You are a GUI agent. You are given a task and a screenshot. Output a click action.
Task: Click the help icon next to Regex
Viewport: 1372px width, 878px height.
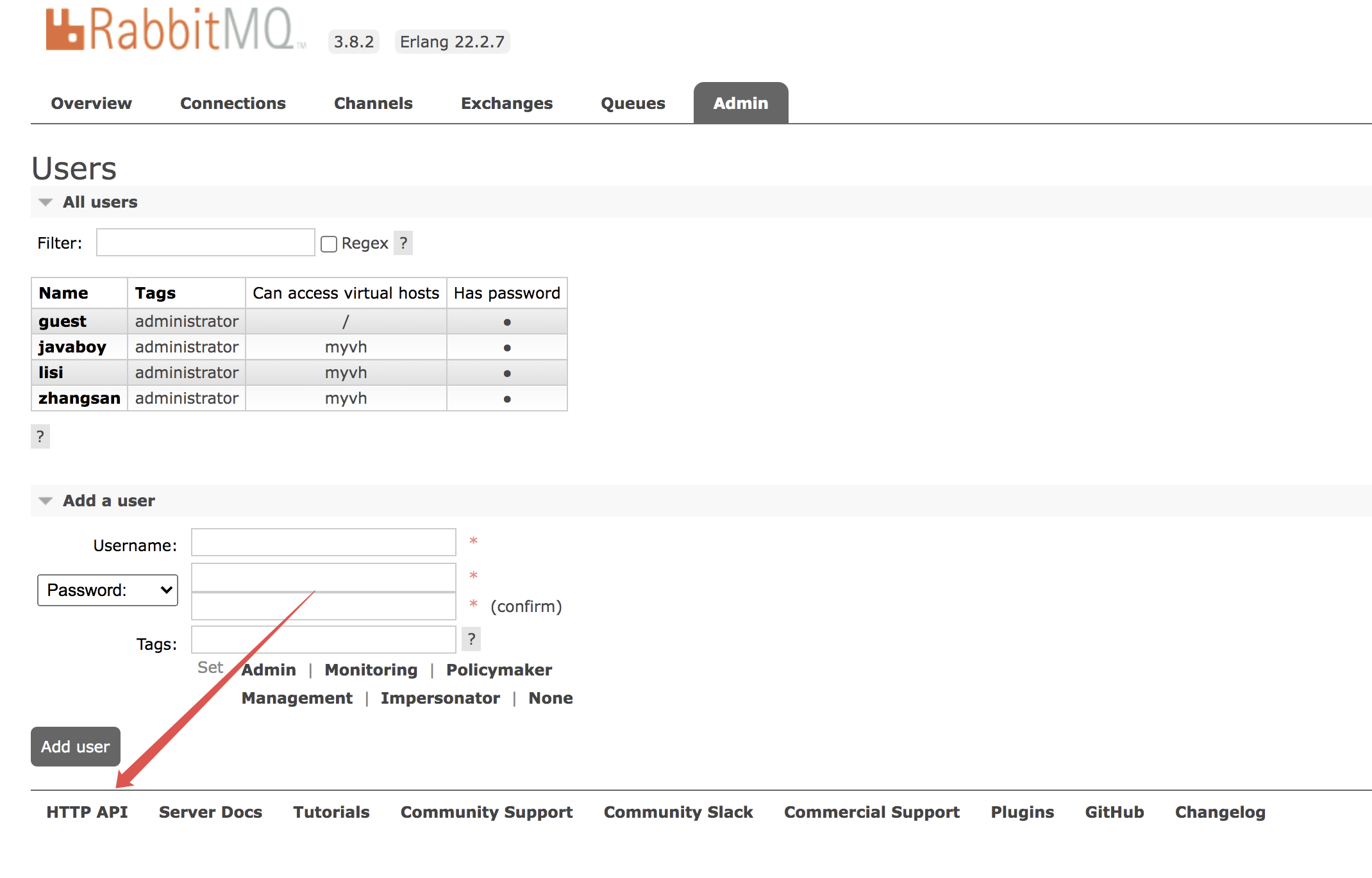pyautogui.click(x=403, y=243)
